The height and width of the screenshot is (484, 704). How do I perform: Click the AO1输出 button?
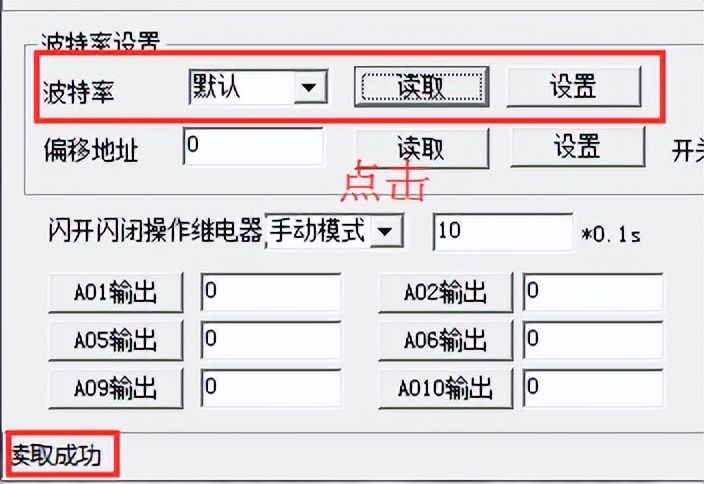(116, 292)
